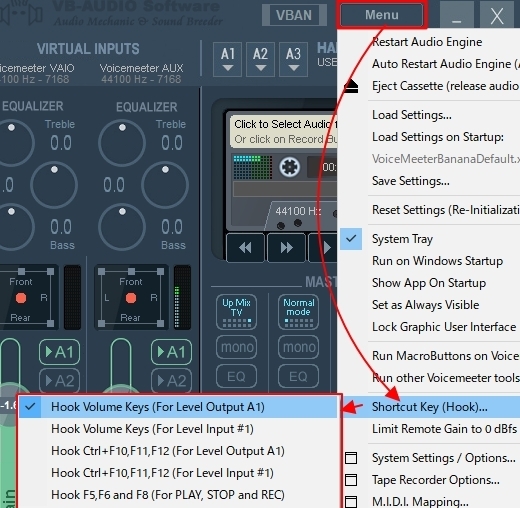Toggle Up Mix TV mode button
This screenshot has width=520, height=508.
236,312
